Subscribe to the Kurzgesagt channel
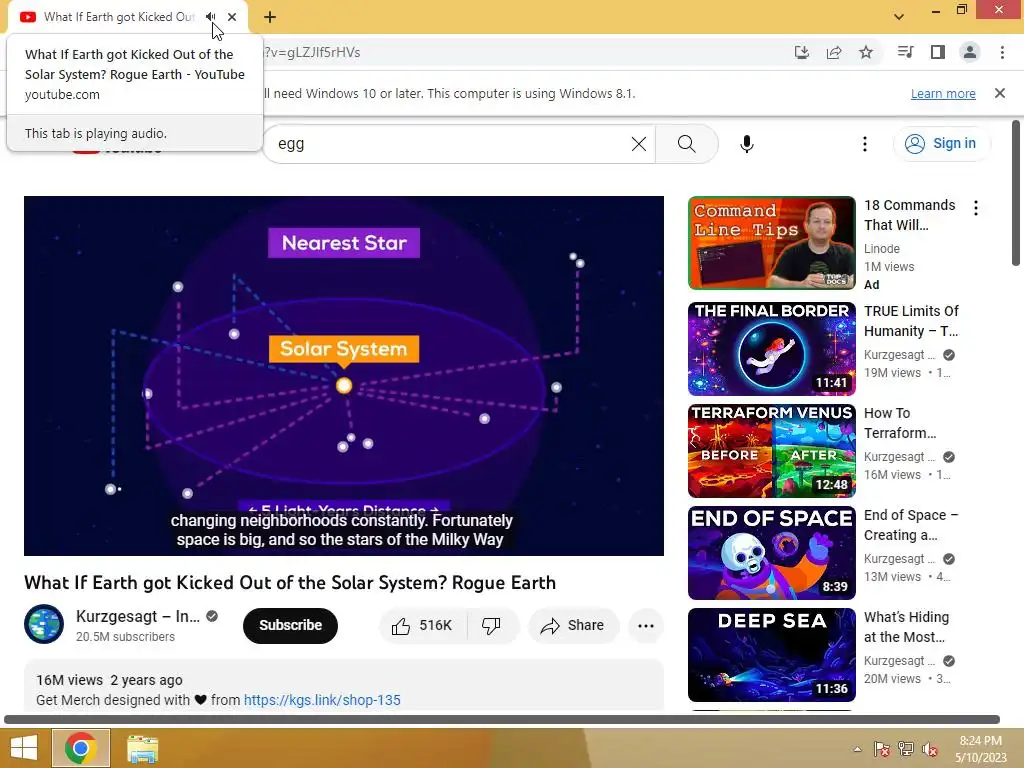1024x768 pixels. 290,626
